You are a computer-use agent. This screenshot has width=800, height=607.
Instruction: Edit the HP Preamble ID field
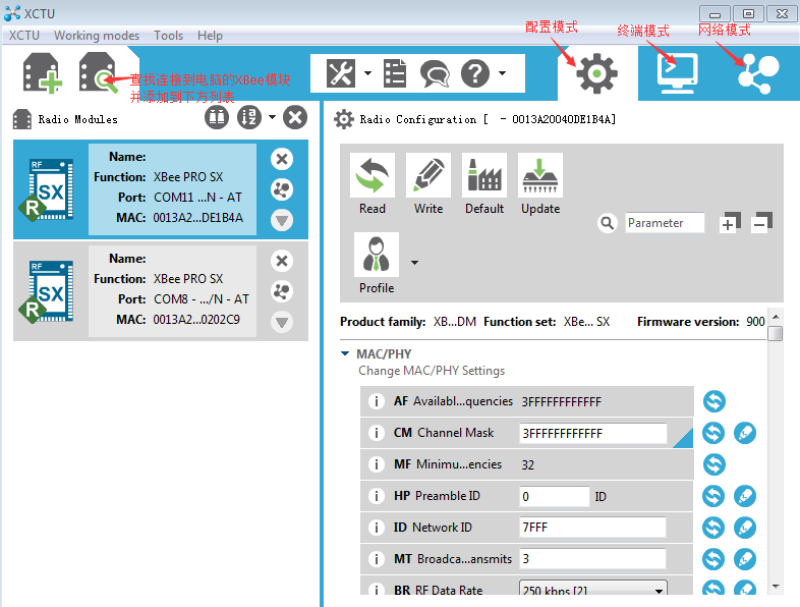click(555, 496)
